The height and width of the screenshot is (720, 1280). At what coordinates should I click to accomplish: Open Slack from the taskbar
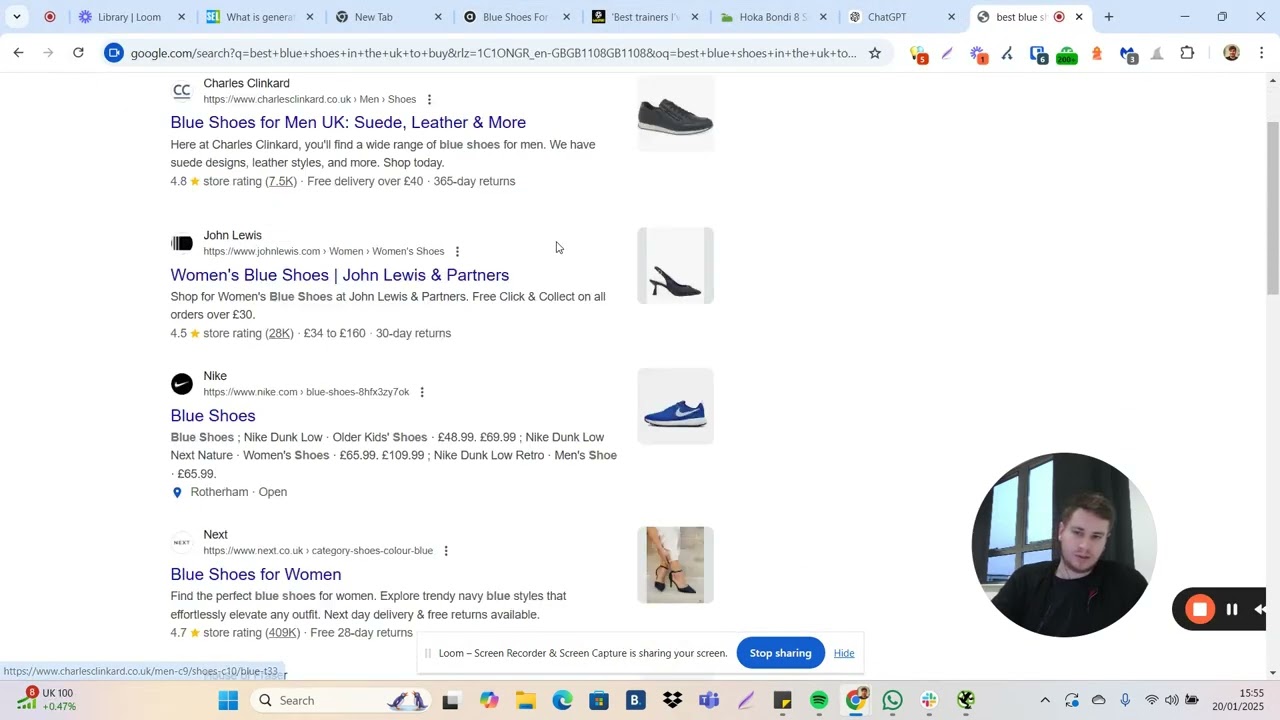click(929, 700)
